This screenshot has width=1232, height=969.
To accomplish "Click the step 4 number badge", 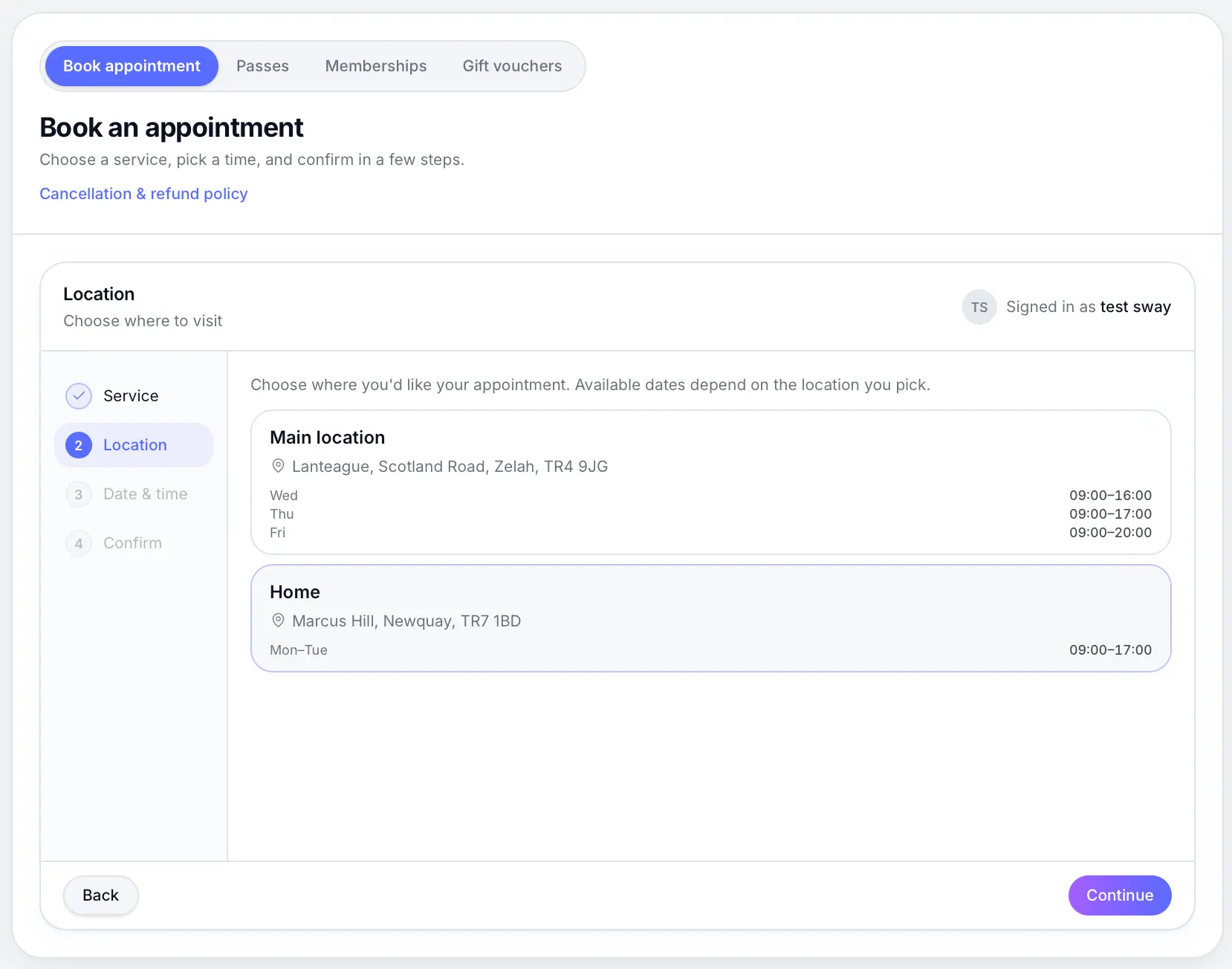I will click(79, 543).
